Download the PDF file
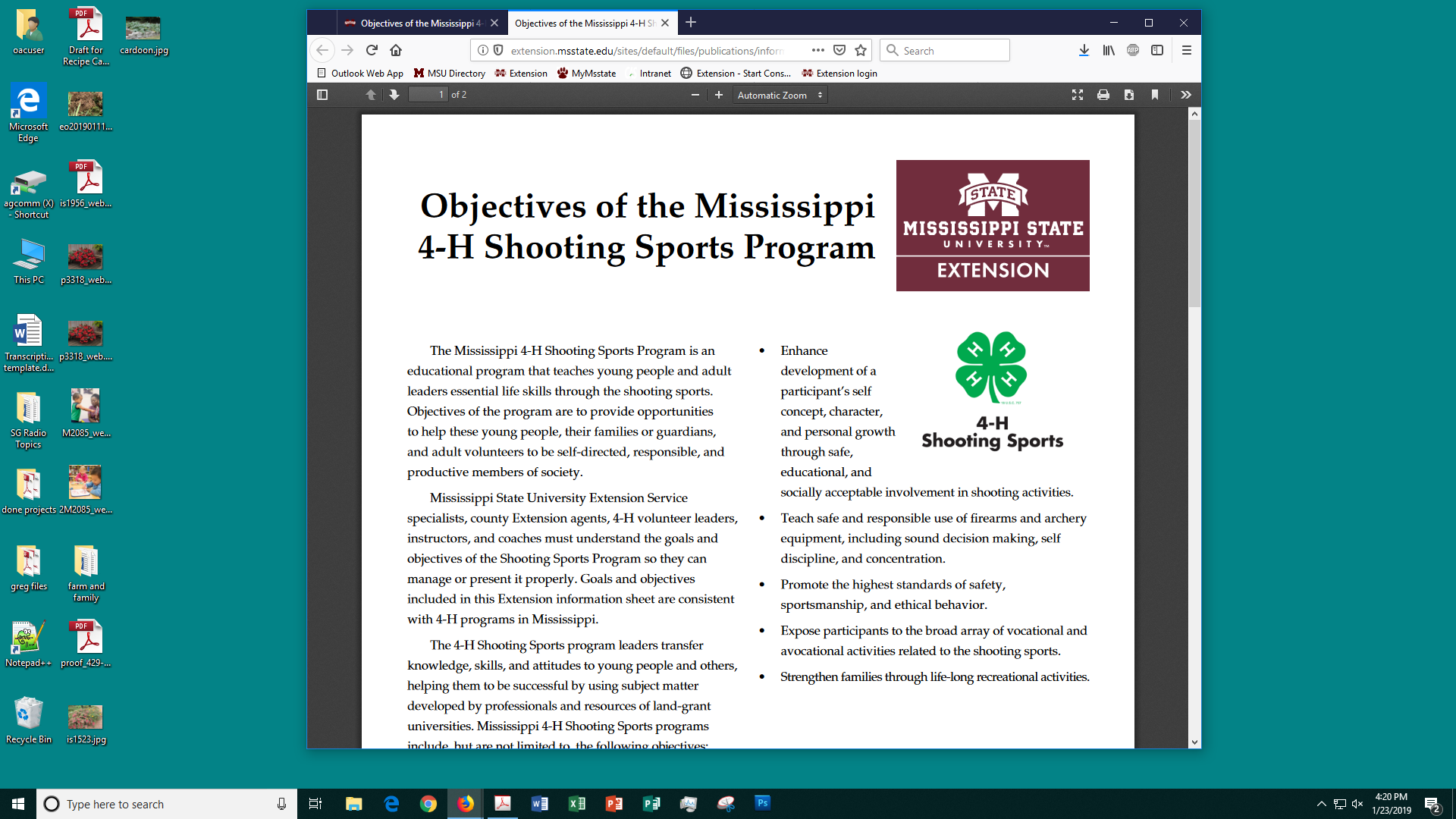 pyautogui.click(x=1129, y=95)
